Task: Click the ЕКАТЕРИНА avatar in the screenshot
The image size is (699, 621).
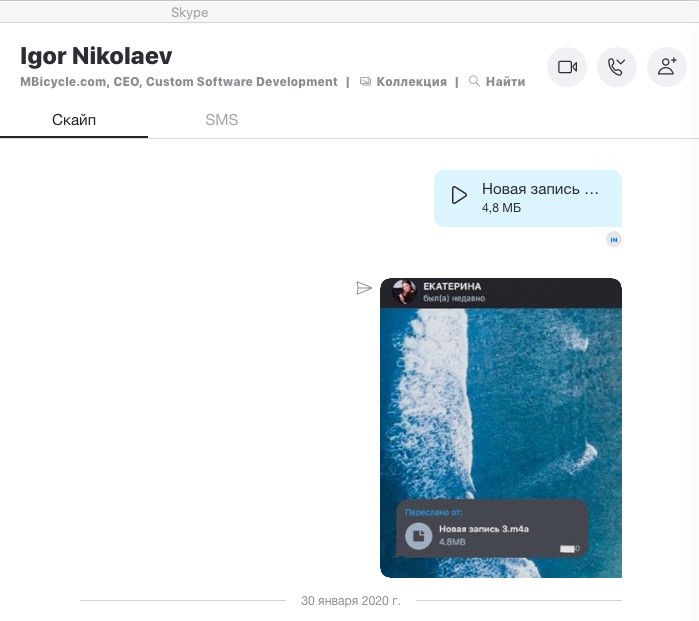Action: click(404, 291)
